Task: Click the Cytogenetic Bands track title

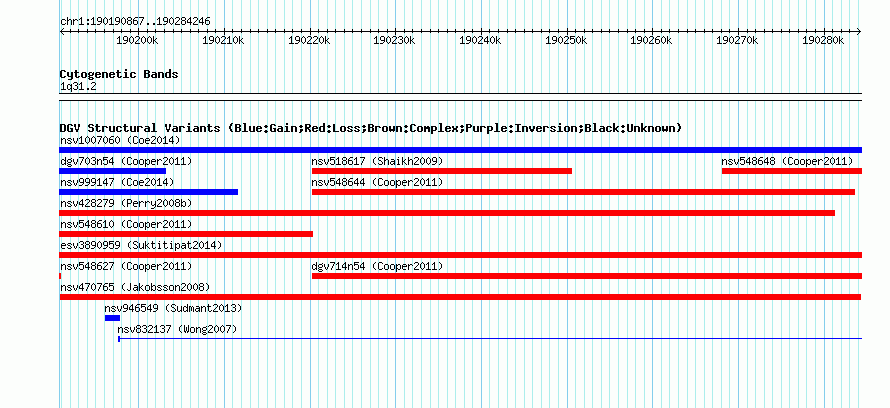Action: [119, 74]
